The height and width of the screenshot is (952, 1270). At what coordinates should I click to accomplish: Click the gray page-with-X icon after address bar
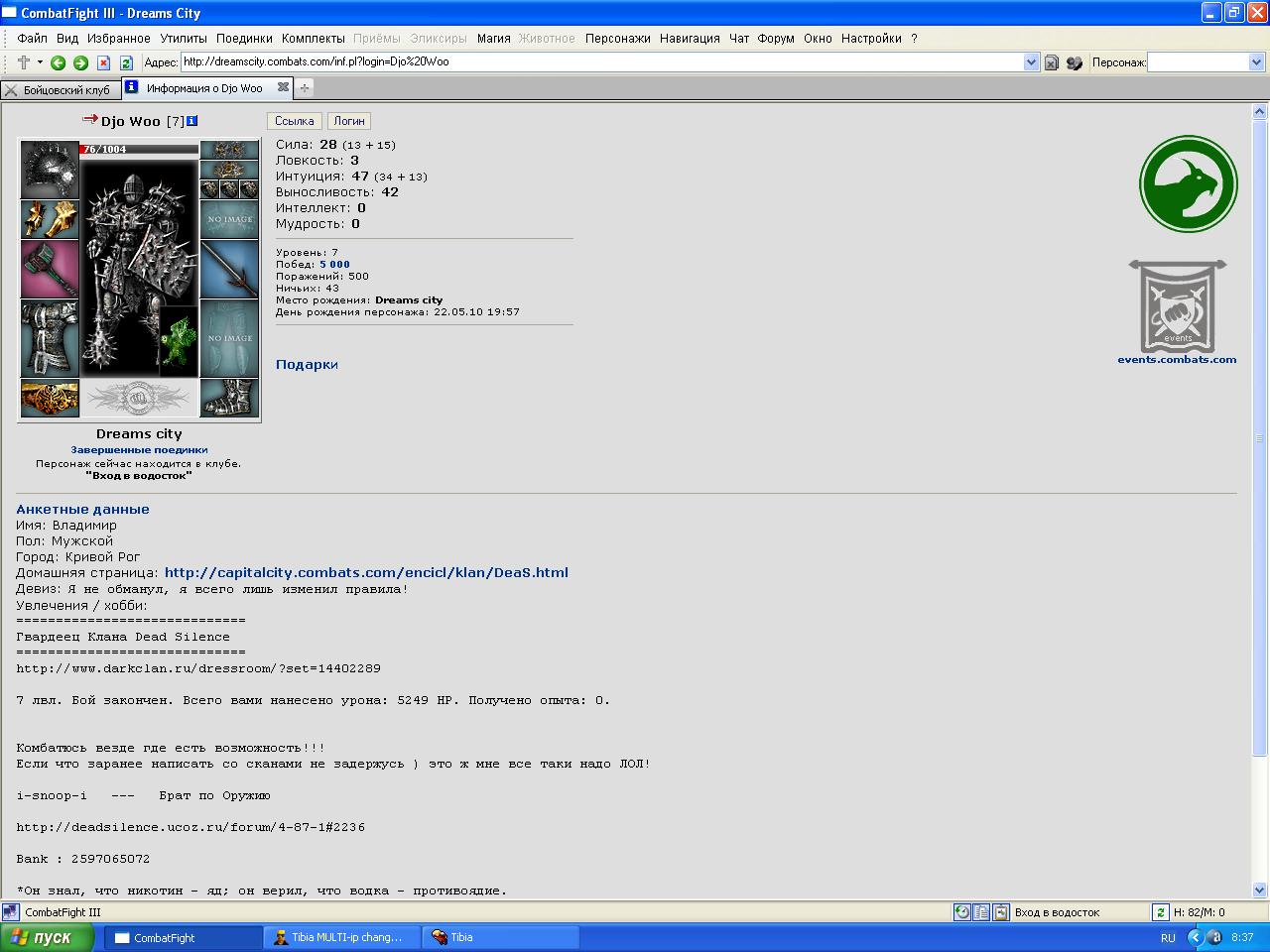(x=1052, y=62)
